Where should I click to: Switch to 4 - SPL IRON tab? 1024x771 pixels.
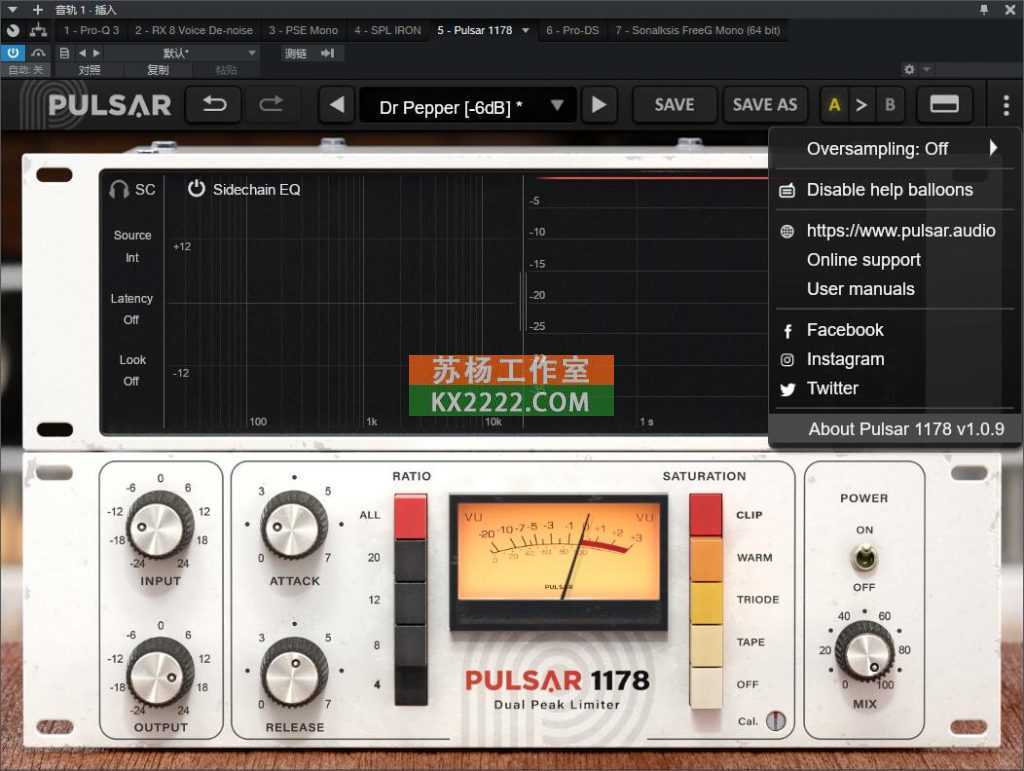pyautogui.click(x=387, y=30)
